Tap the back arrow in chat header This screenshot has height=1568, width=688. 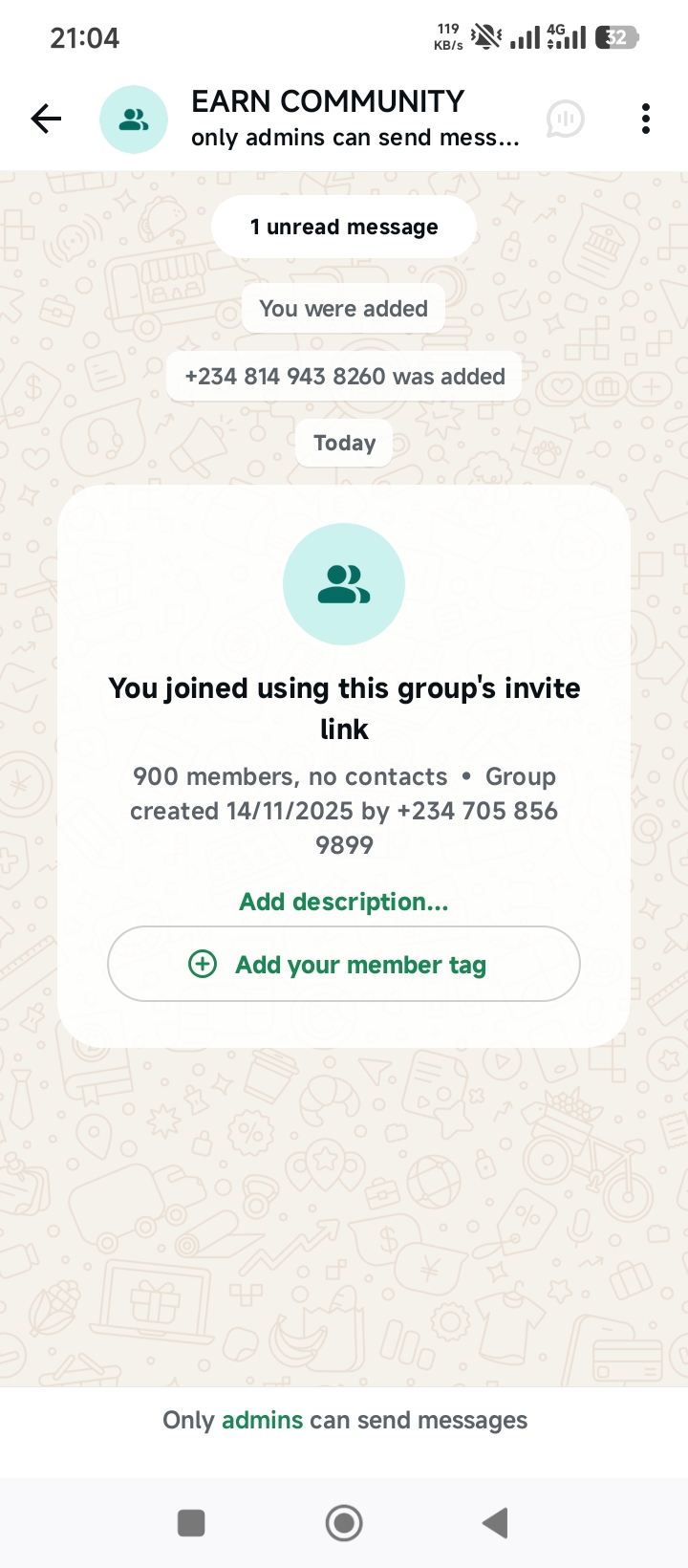pyautogui.click(x=46, y=119)
